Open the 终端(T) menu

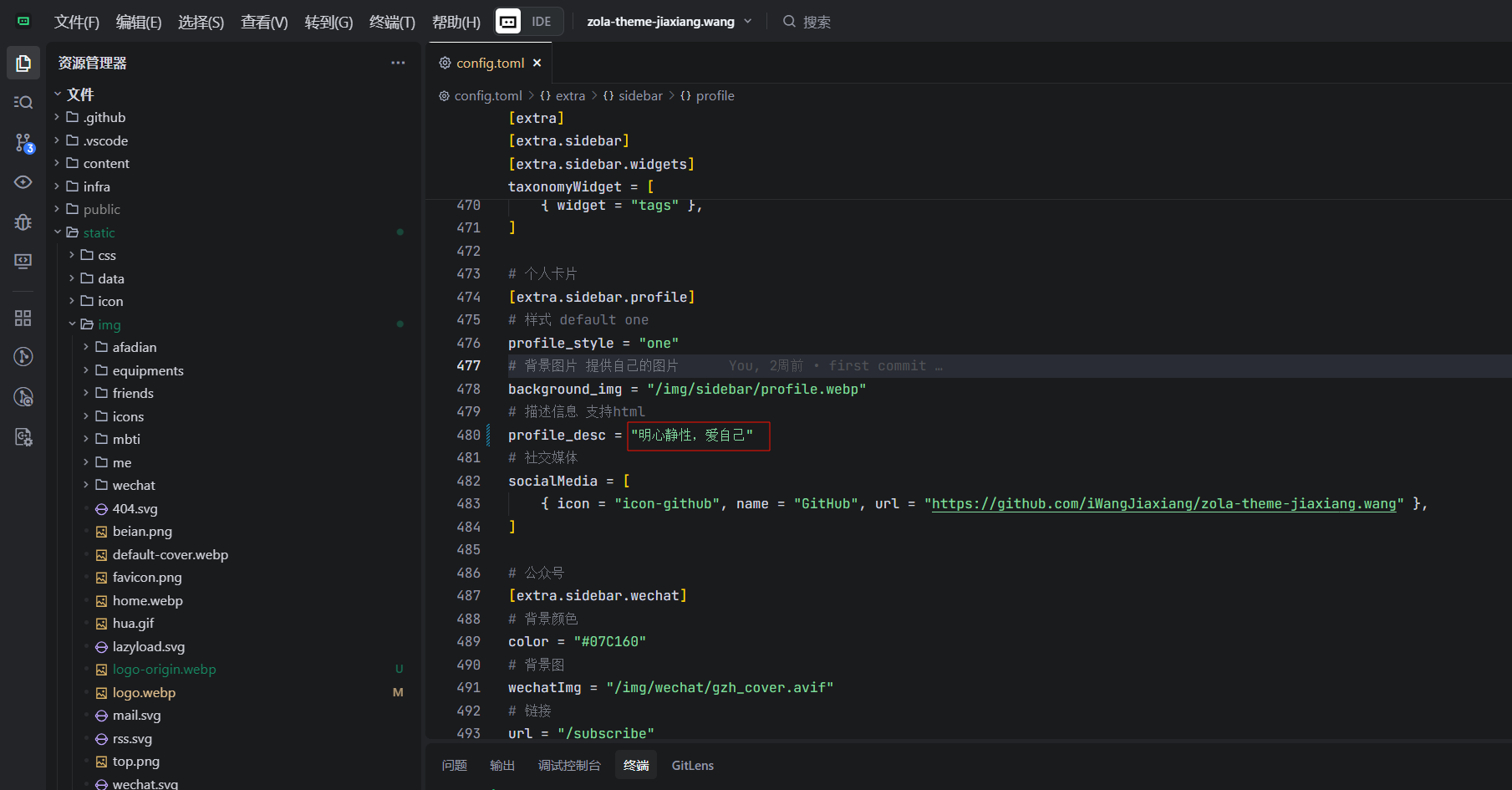(x=392, y=22)
